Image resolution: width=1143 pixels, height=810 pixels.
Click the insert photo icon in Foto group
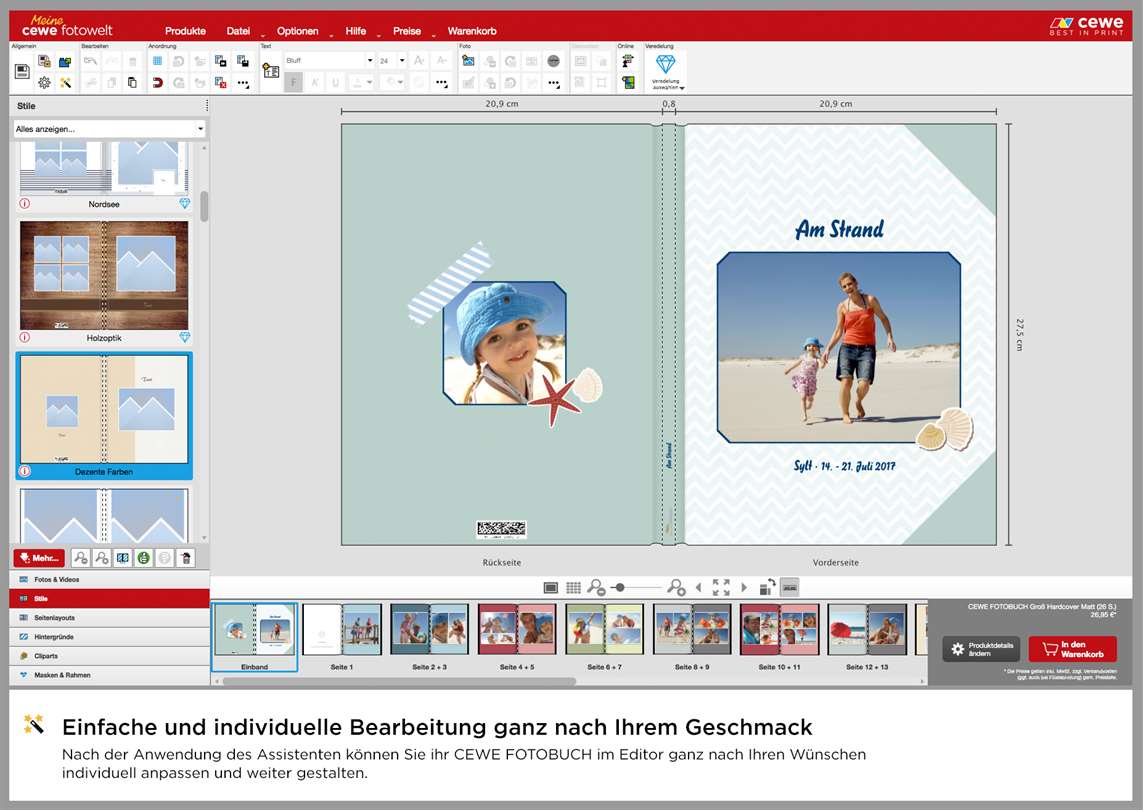pyautogui.click(x=468, y=61)
